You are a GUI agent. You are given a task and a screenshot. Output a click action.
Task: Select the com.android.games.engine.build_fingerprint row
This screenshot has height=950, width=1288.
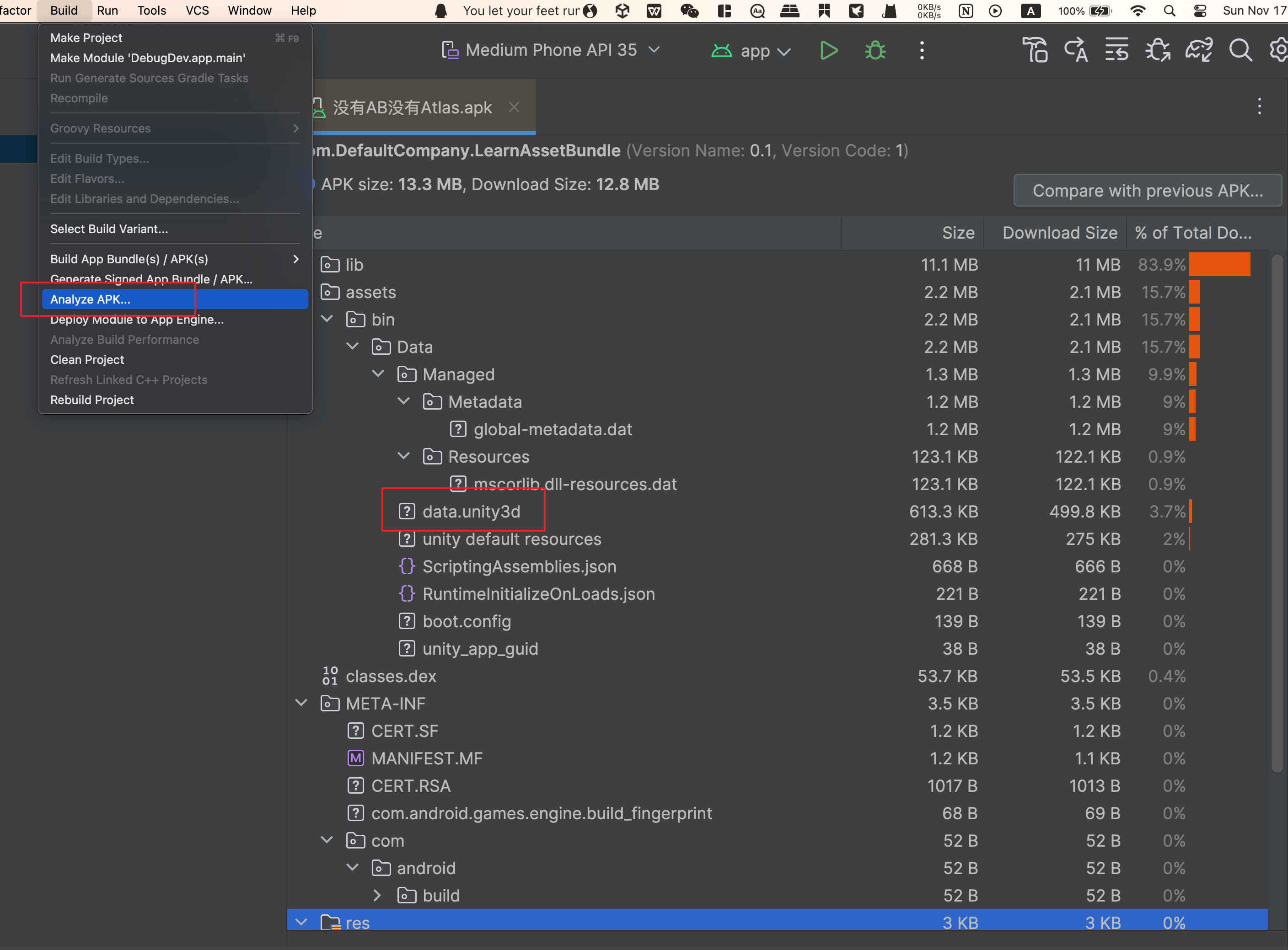[x=777, y=813]
